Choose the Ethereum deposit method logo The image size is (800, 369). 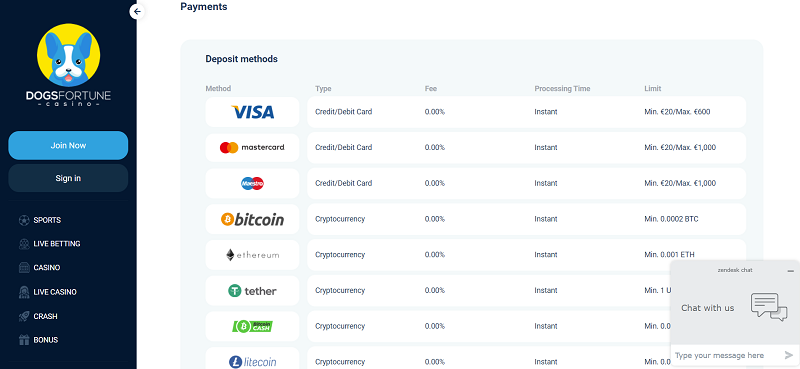(x=253, y=255)
